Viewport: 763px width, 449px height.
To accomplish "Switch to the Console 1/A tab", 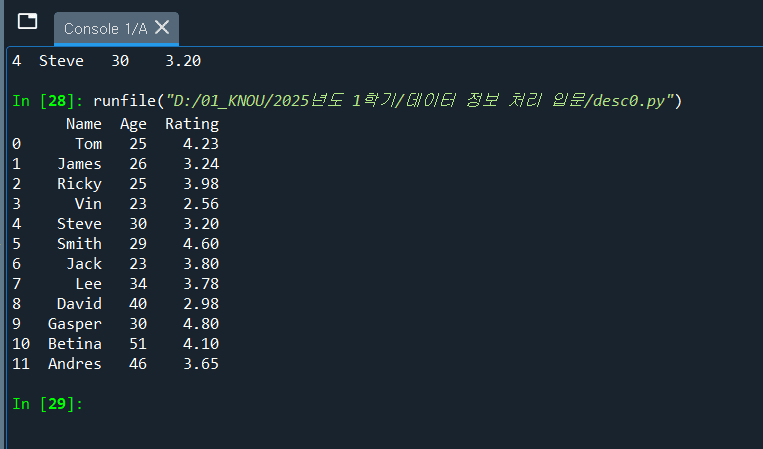I will [x=104, y=29].
